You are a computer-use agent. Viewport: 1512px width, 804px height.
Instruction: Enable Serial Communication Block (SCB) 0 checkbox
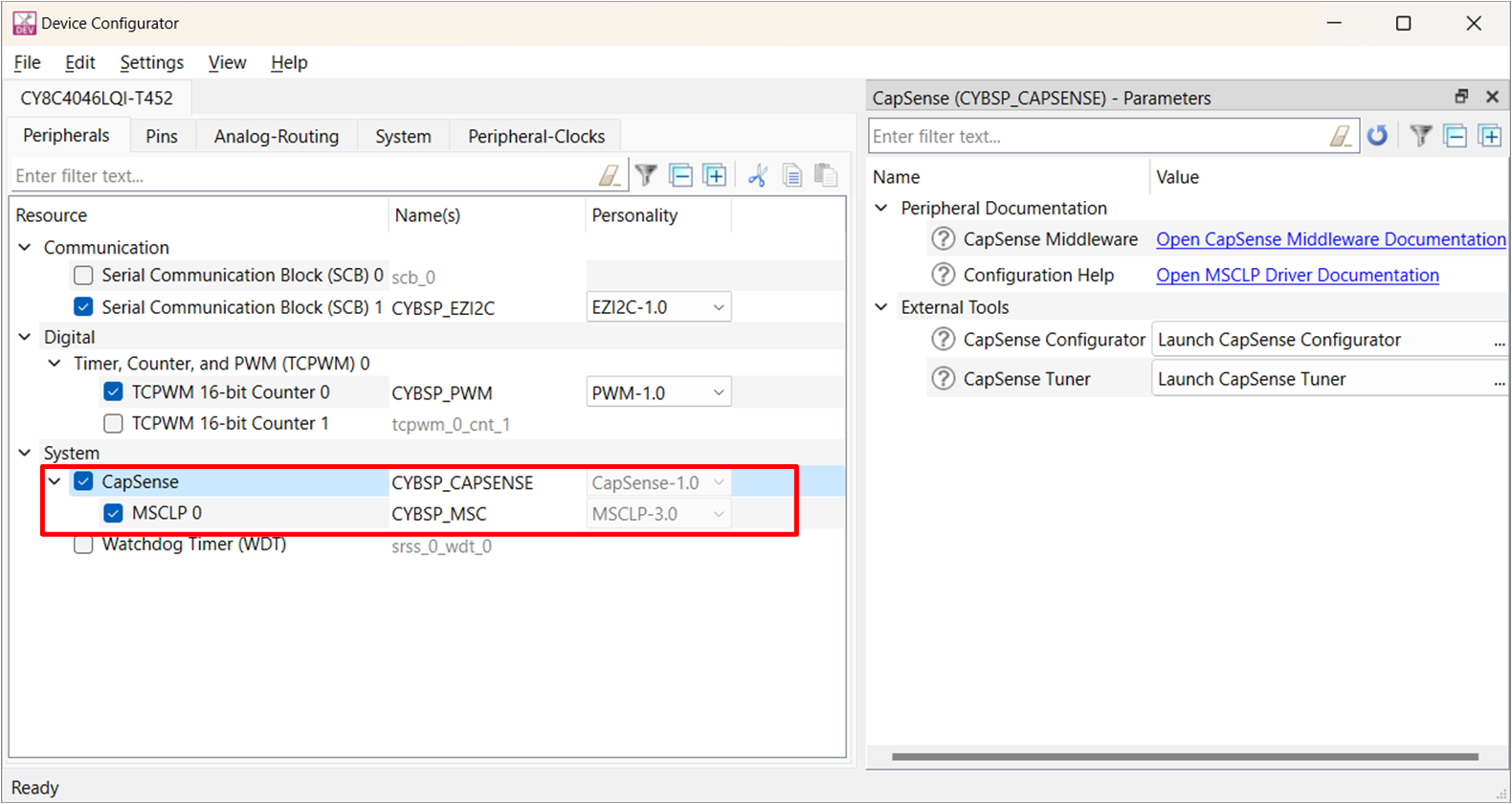83,276
